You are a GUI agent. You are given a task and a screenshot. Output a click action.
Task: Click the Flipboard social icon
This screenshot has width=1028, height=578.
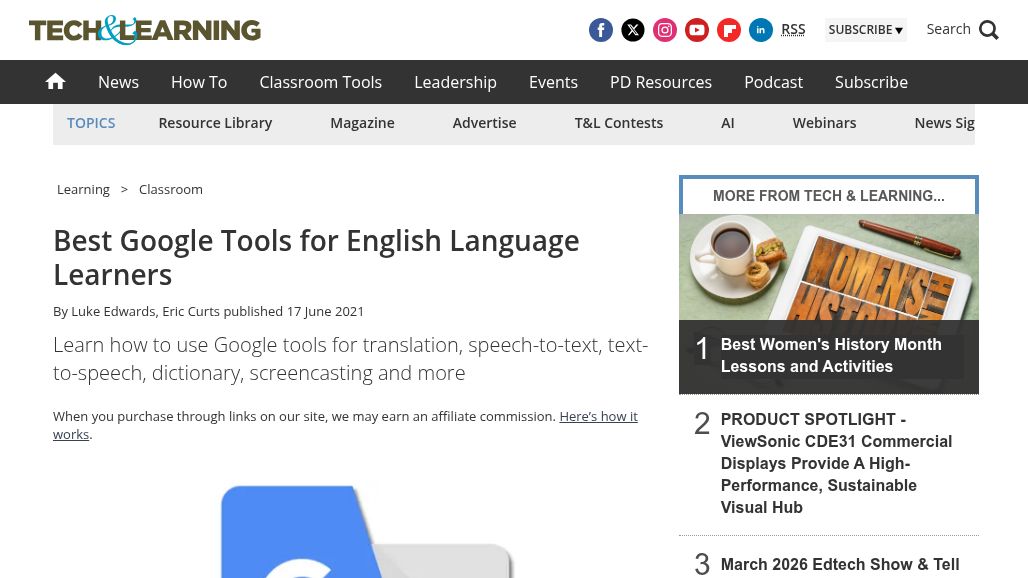(x=729, y=30)
